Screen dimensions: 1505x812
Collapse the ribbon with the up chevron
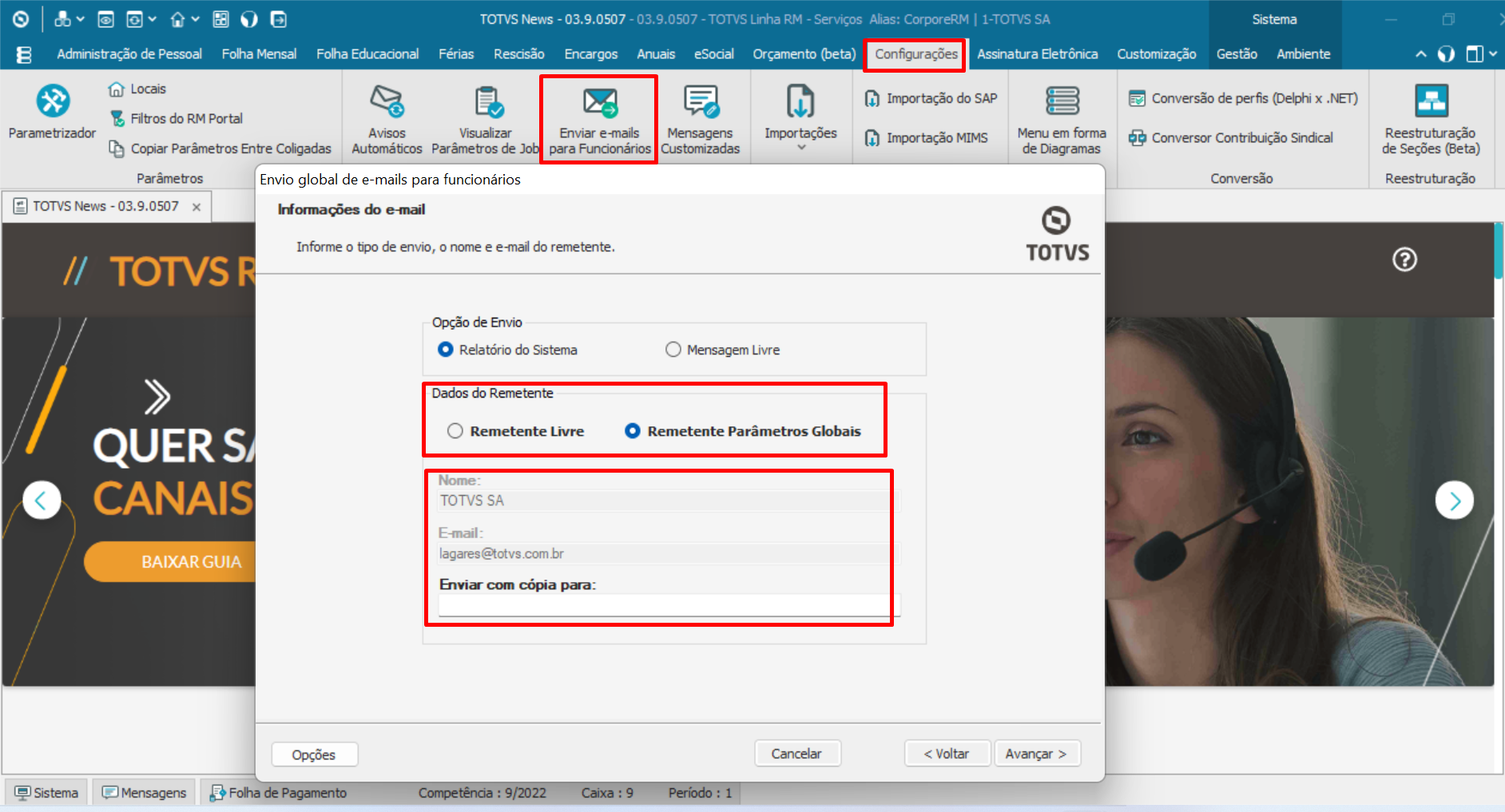[x=1420, y=54]
